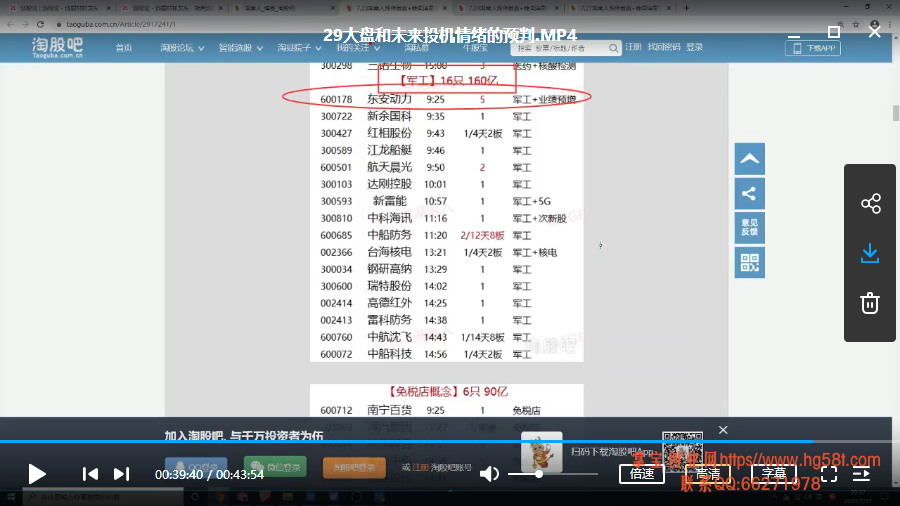The image size is (900, 506).
Task: Download the video with the blue arrow
Action: point(870,253)
